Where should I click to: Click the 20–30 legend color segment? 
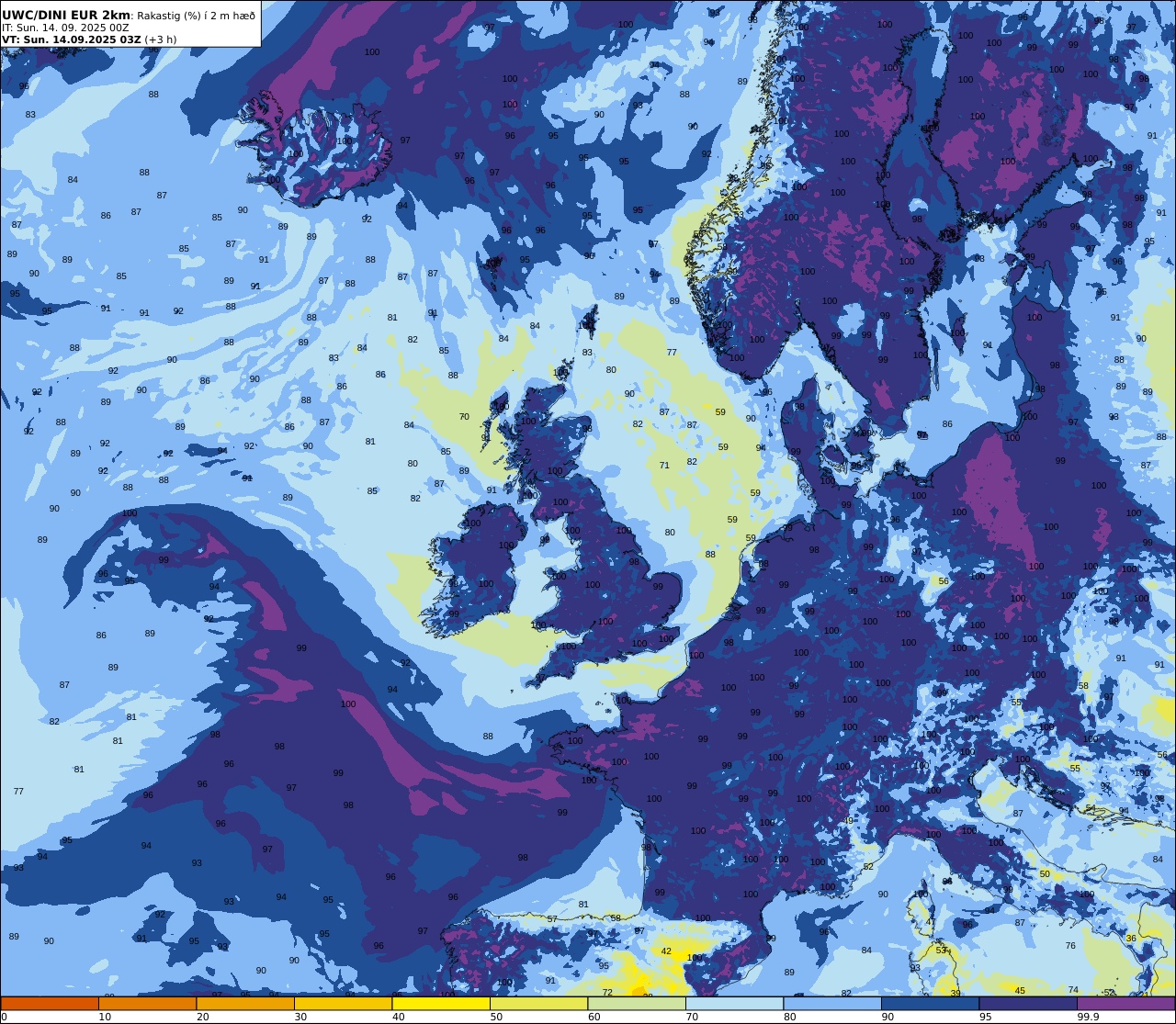point(245,1003)
